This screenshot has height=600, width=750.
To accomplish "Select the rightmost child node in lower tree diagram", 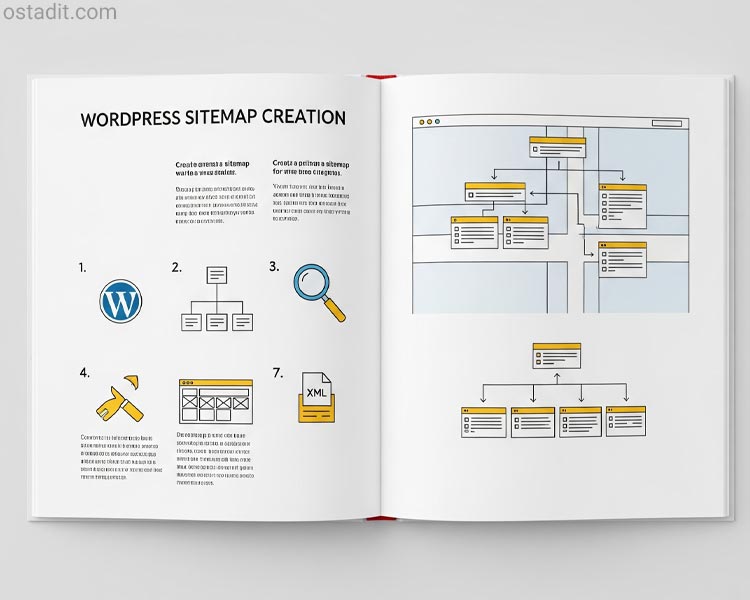I will tap(626, 421).
